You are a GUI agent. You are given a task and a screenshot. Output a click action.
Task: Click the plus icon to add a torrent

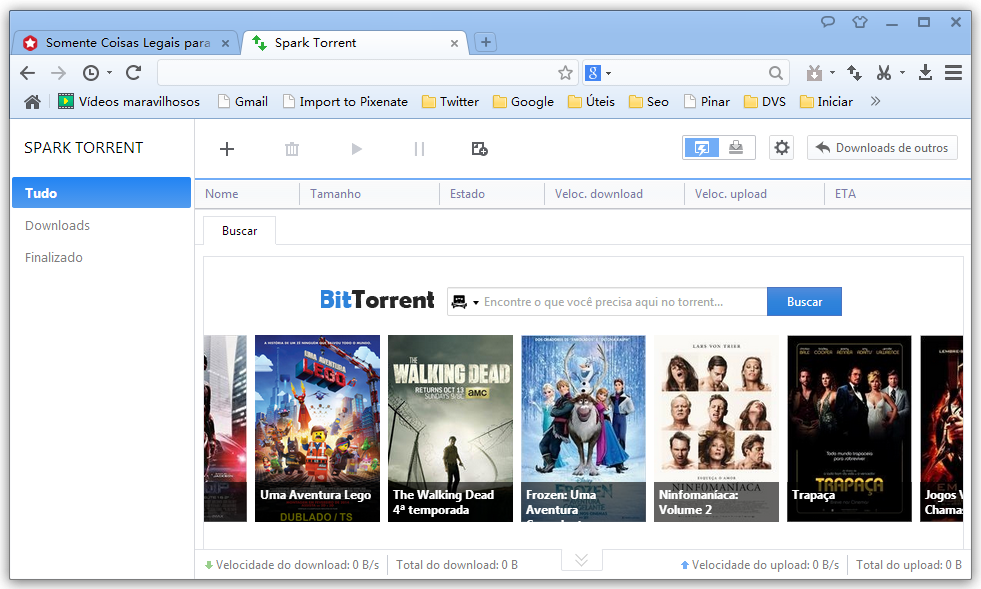227,149
